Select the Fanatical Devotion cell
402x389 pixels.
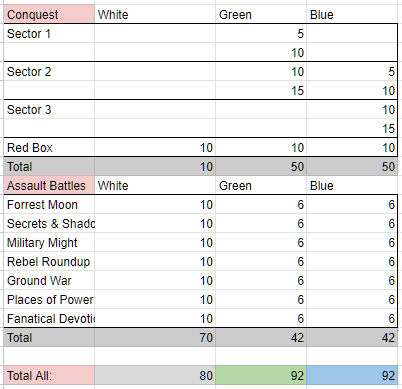(49, 318)
